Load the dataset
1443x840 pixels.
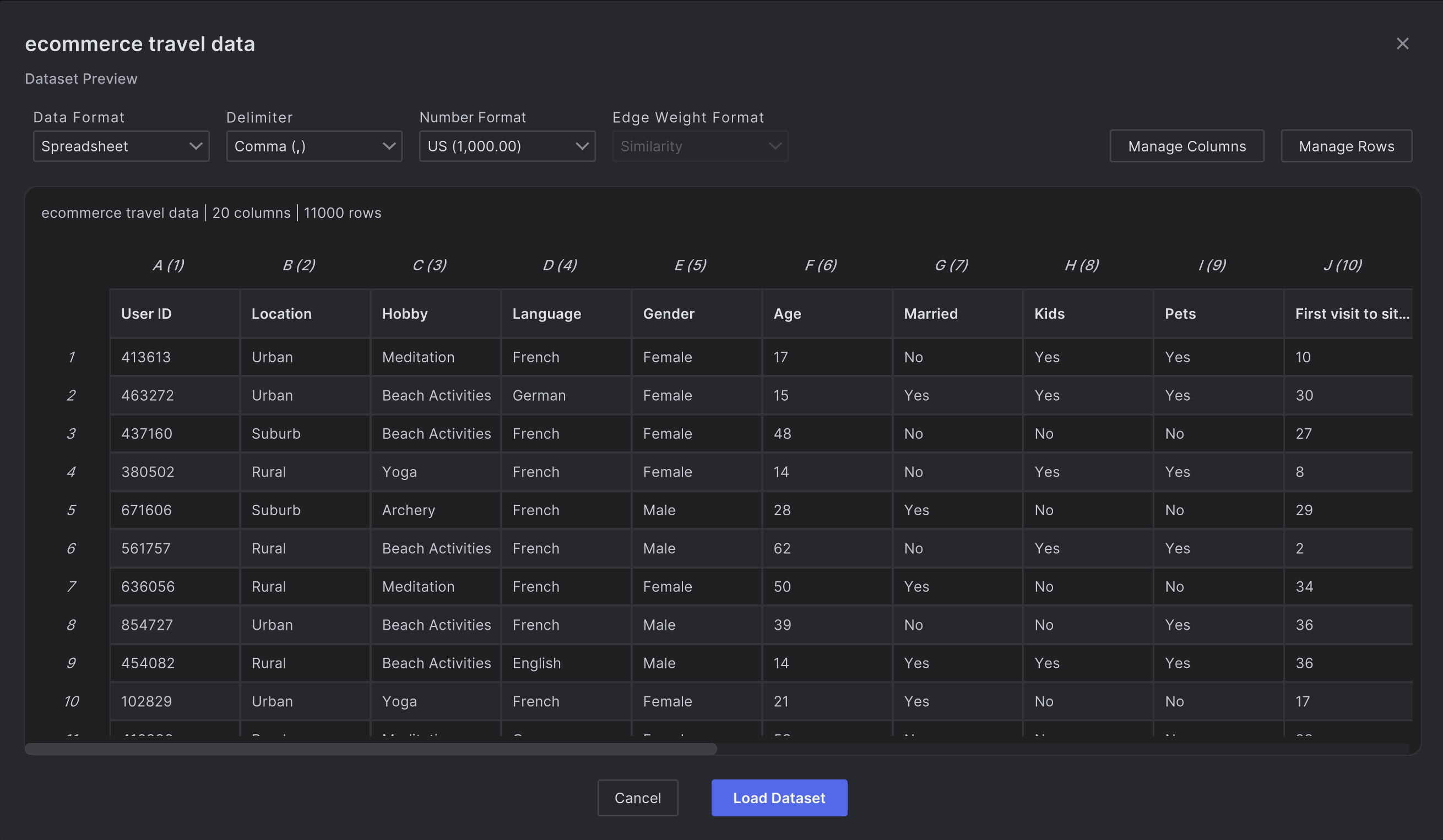pos(778,798)
